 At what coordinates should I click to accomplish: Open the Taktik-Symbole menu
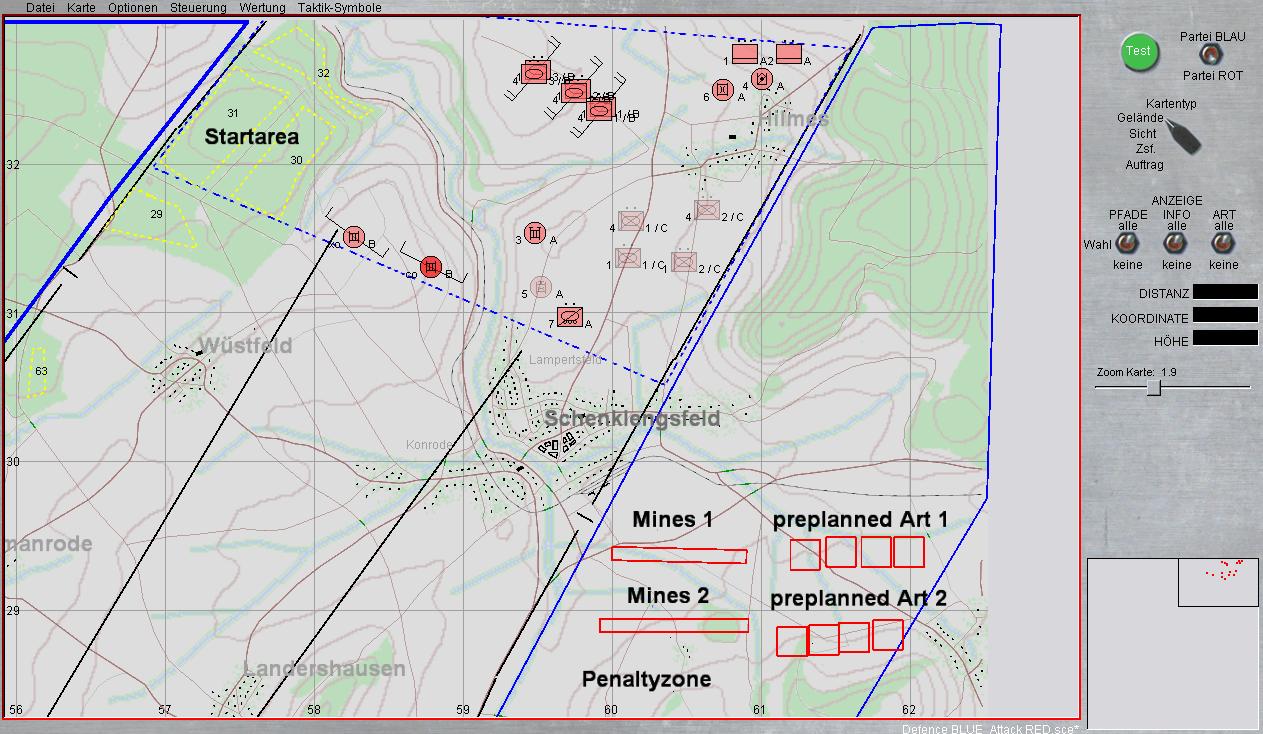(339, 7)
